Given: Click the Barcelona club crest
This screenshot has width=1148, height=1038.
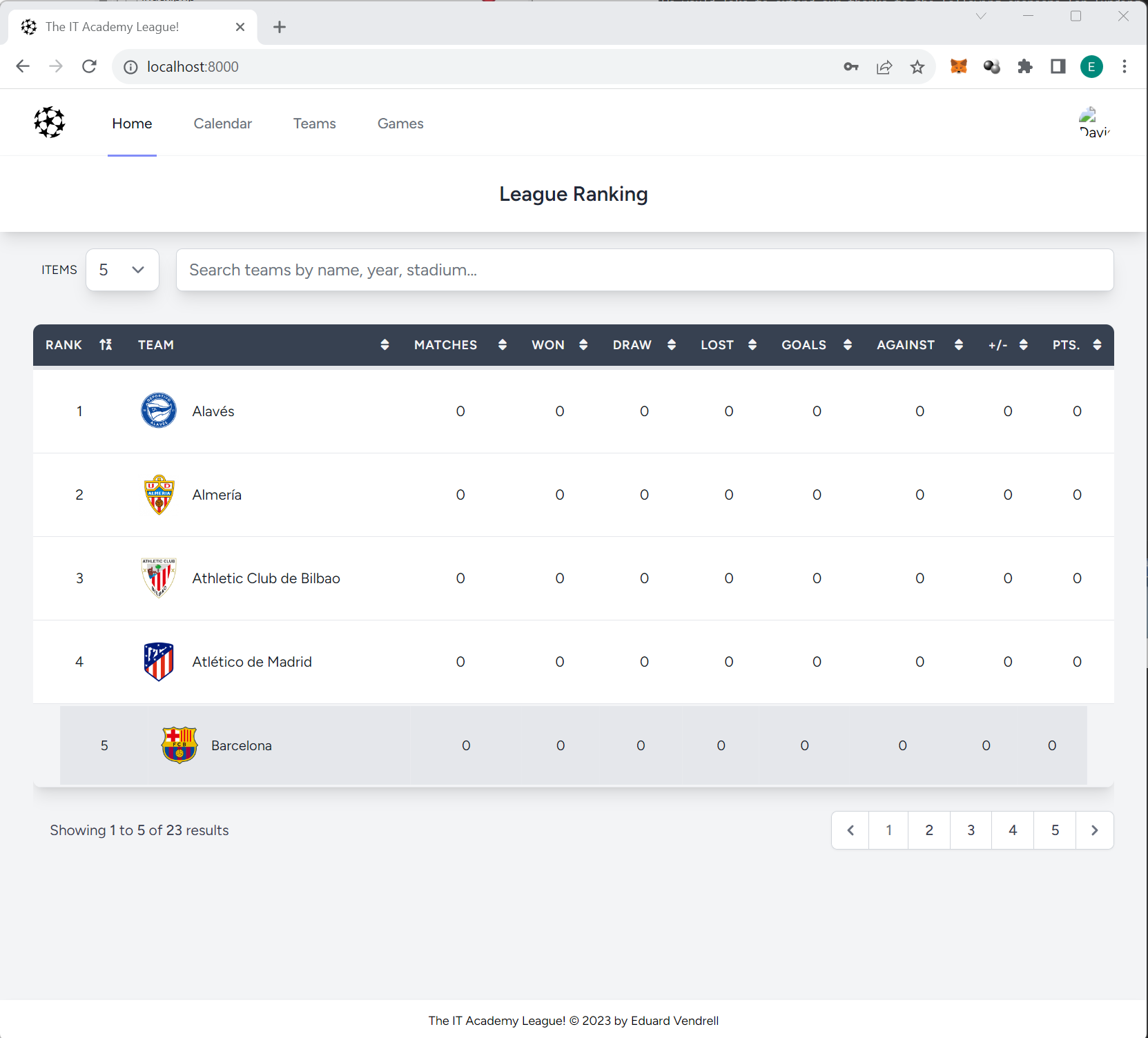Looking at the screenshot, I should click(x=180, y=745).
